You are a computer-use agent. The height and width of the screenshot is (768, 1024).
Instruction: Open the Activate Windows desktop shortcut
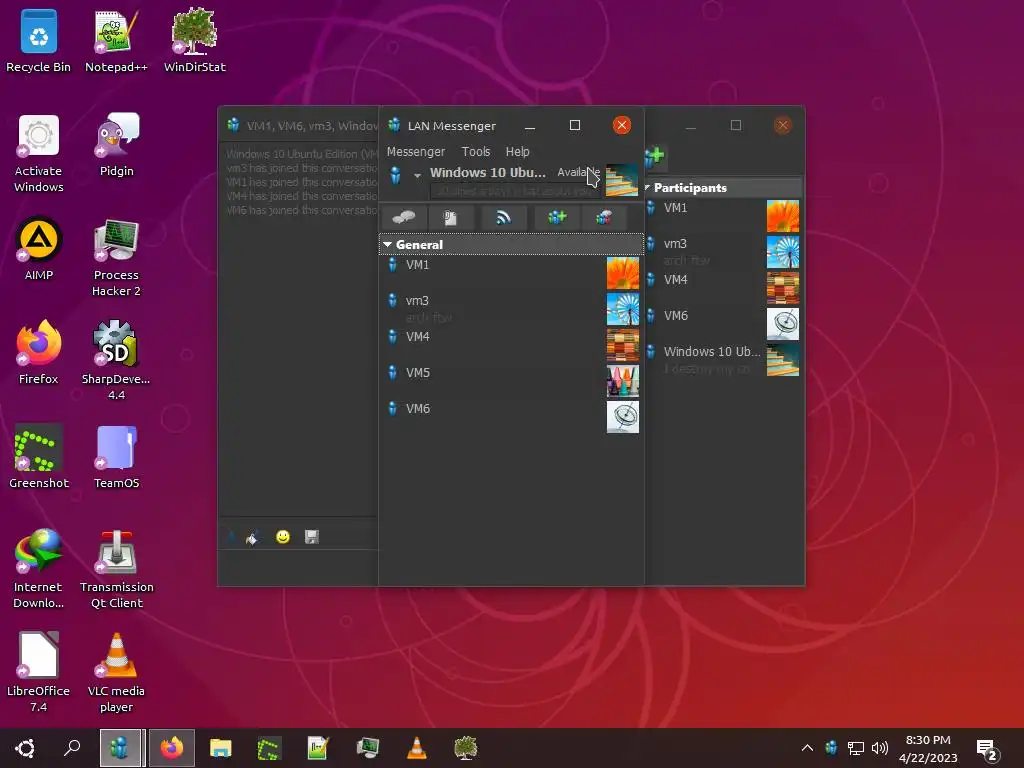point(39,153)
